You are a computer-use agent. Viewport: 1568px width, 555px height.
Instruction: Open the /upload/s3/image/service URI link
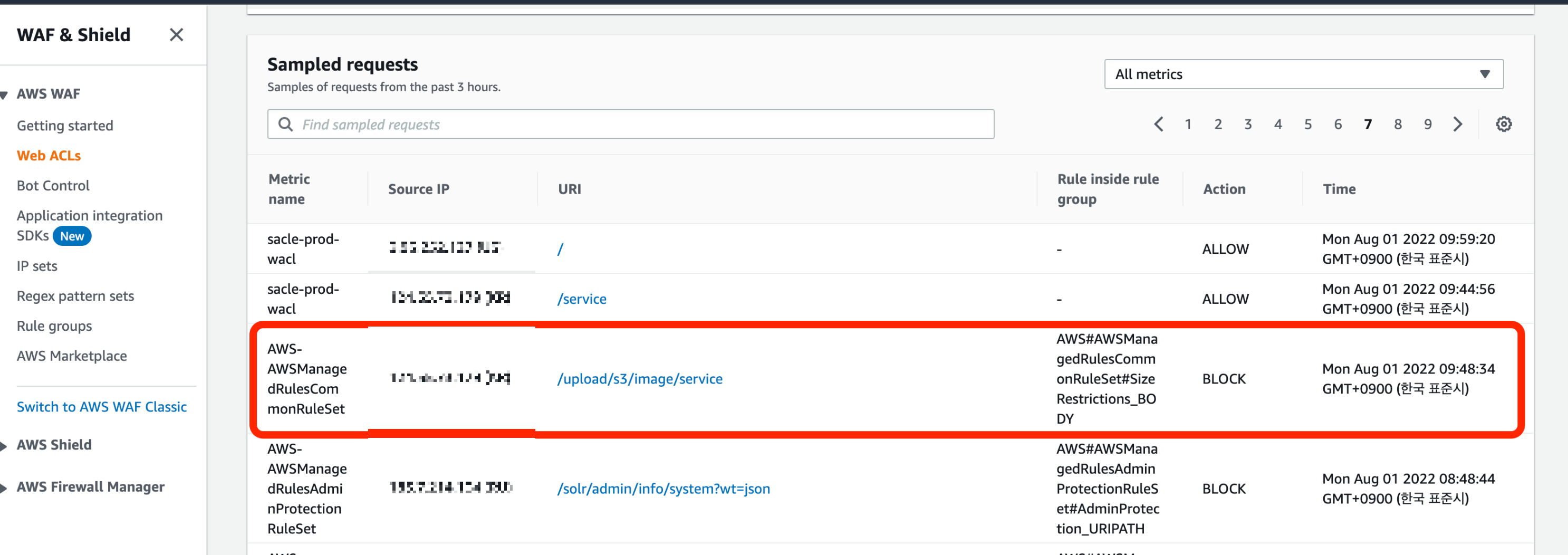click(x=640, y=378)
